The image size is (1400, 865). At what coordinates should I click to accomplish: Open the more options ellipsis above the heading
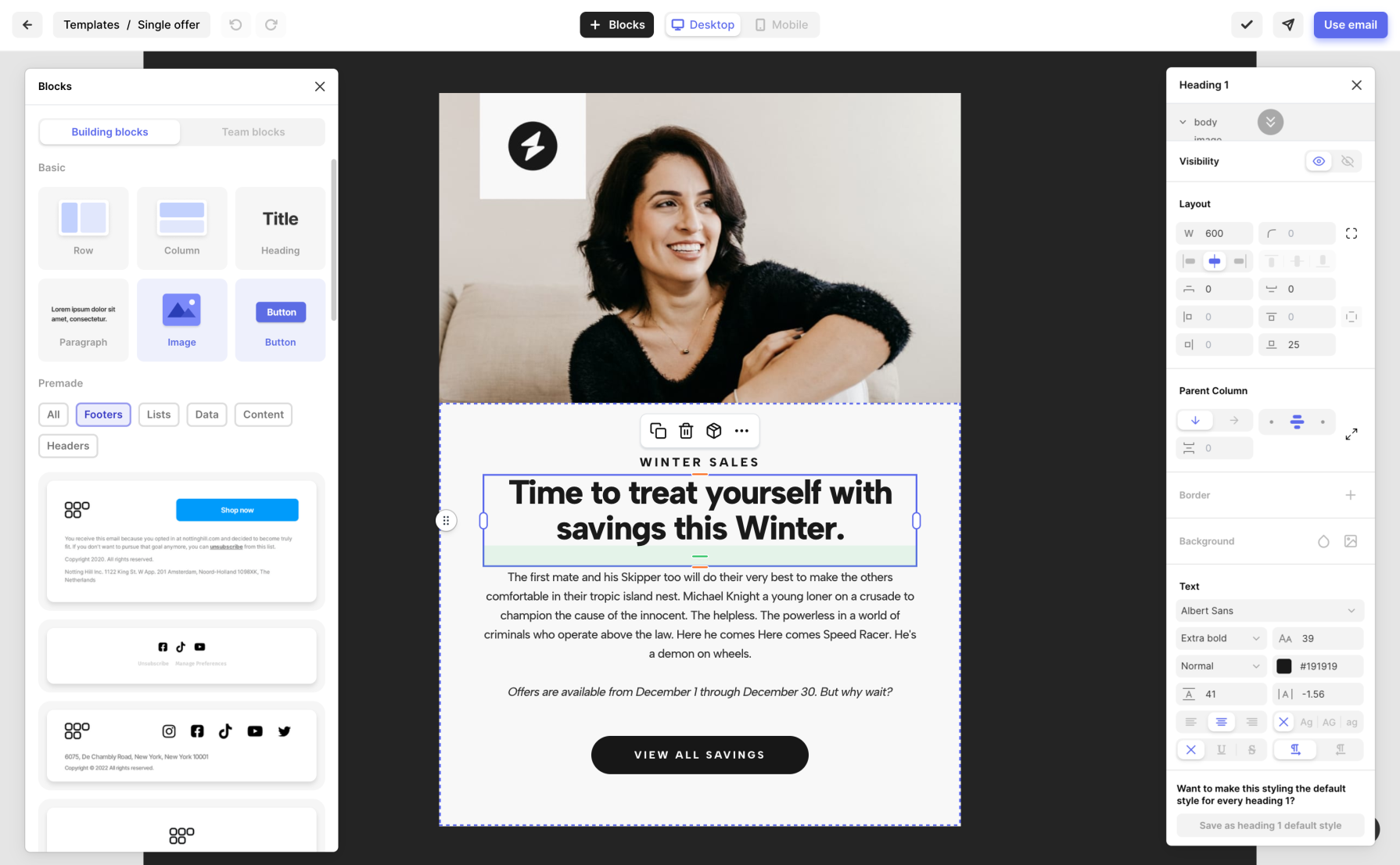click(741, 431)
